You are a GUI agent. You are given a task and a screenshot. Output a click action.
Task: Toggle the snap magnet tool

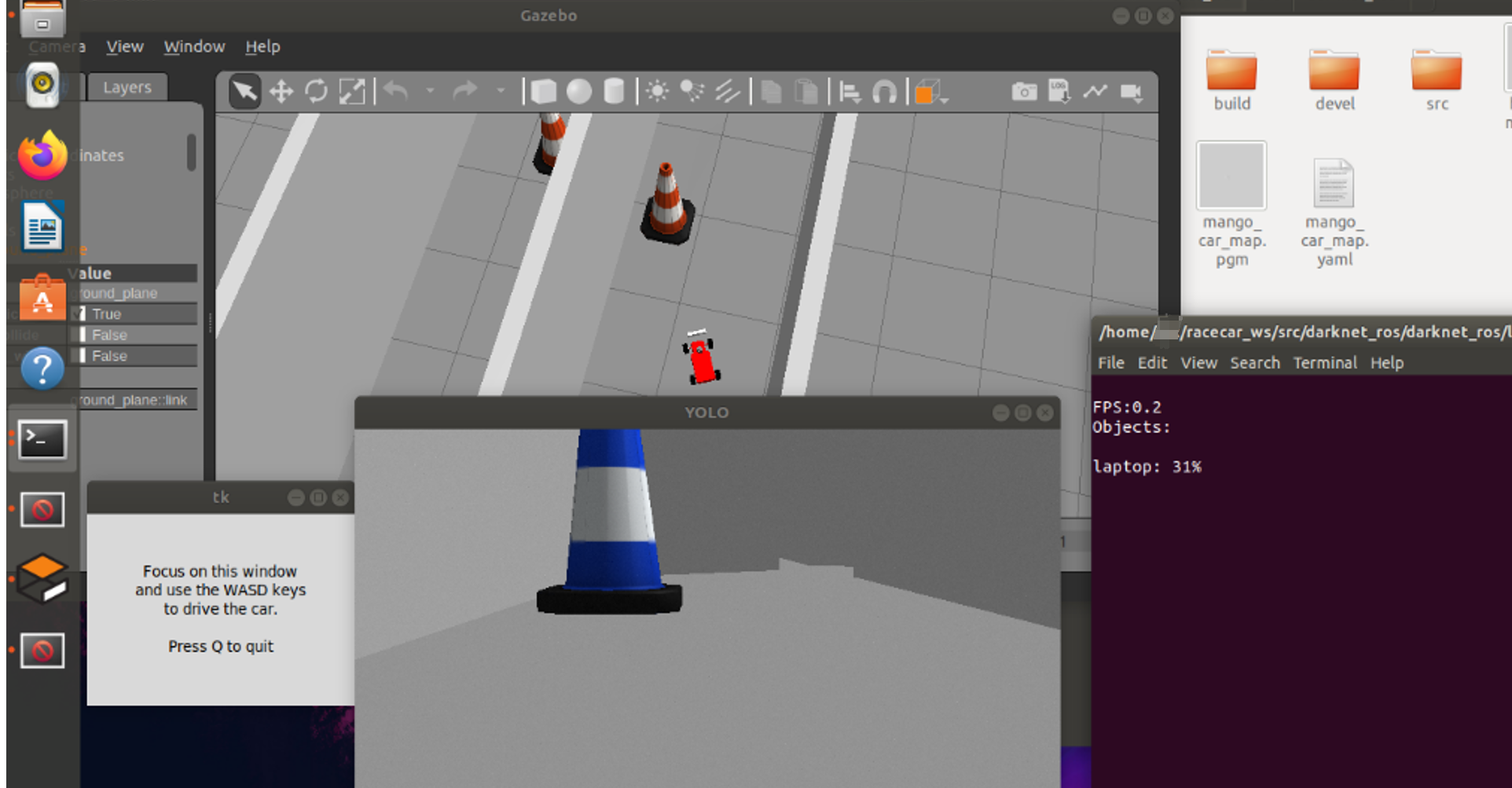(x=885, y=92)
